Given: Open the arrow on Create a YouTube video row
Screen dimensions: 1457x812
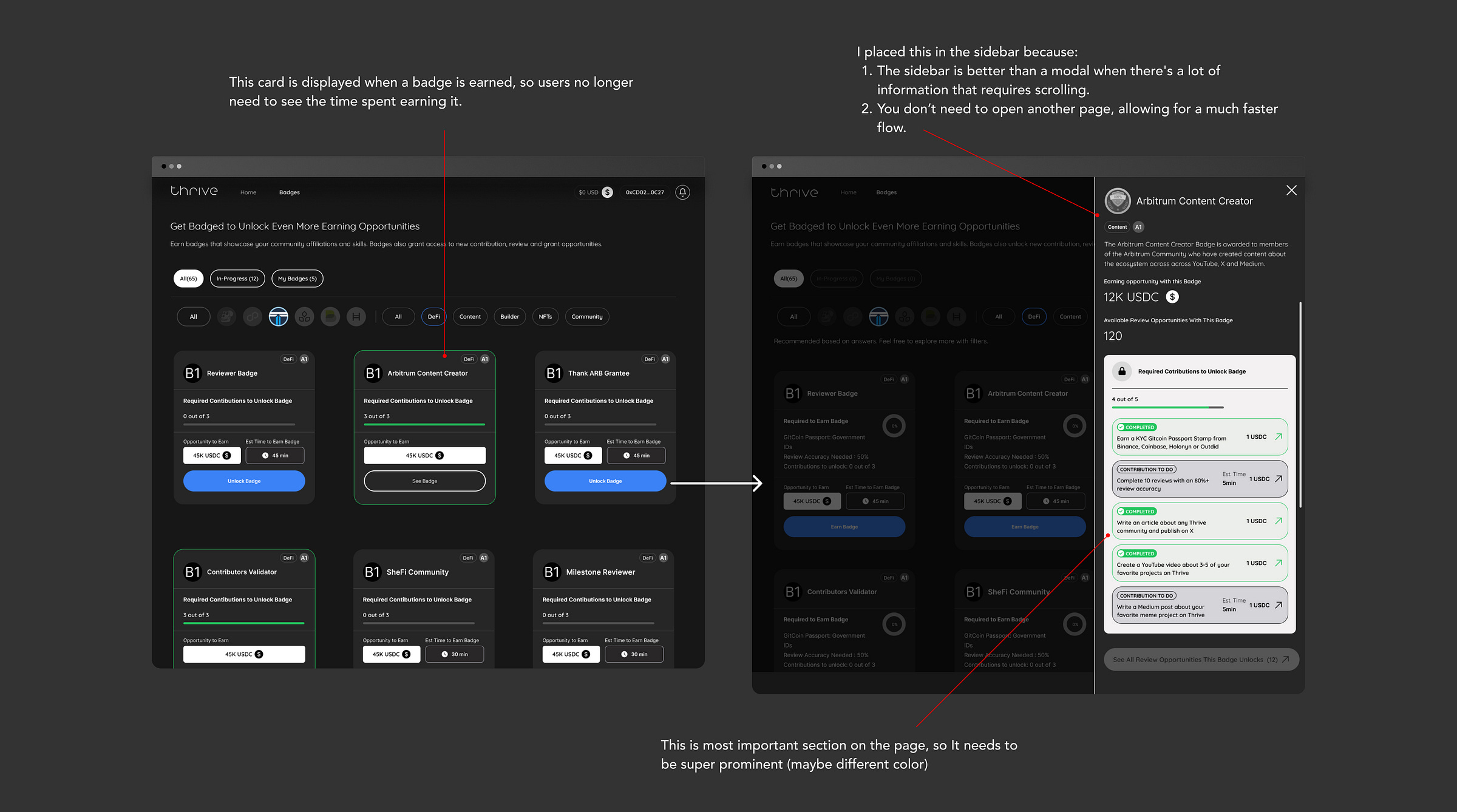Looking at the screenshot, I should (1278, 563).
